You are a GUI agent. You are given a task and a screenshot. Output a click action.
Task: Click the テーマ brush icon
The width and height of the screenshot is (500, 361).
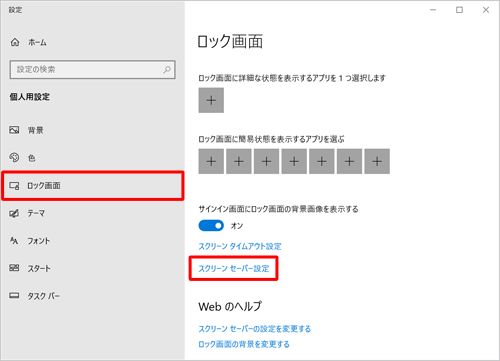(14, 213)
